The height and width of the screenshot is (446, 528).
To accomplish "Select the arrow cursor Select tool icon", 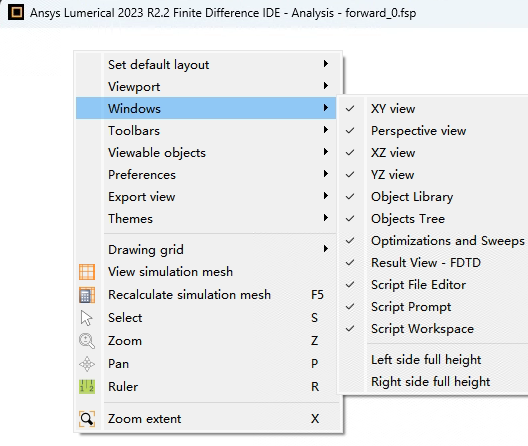I will (87, 318).
